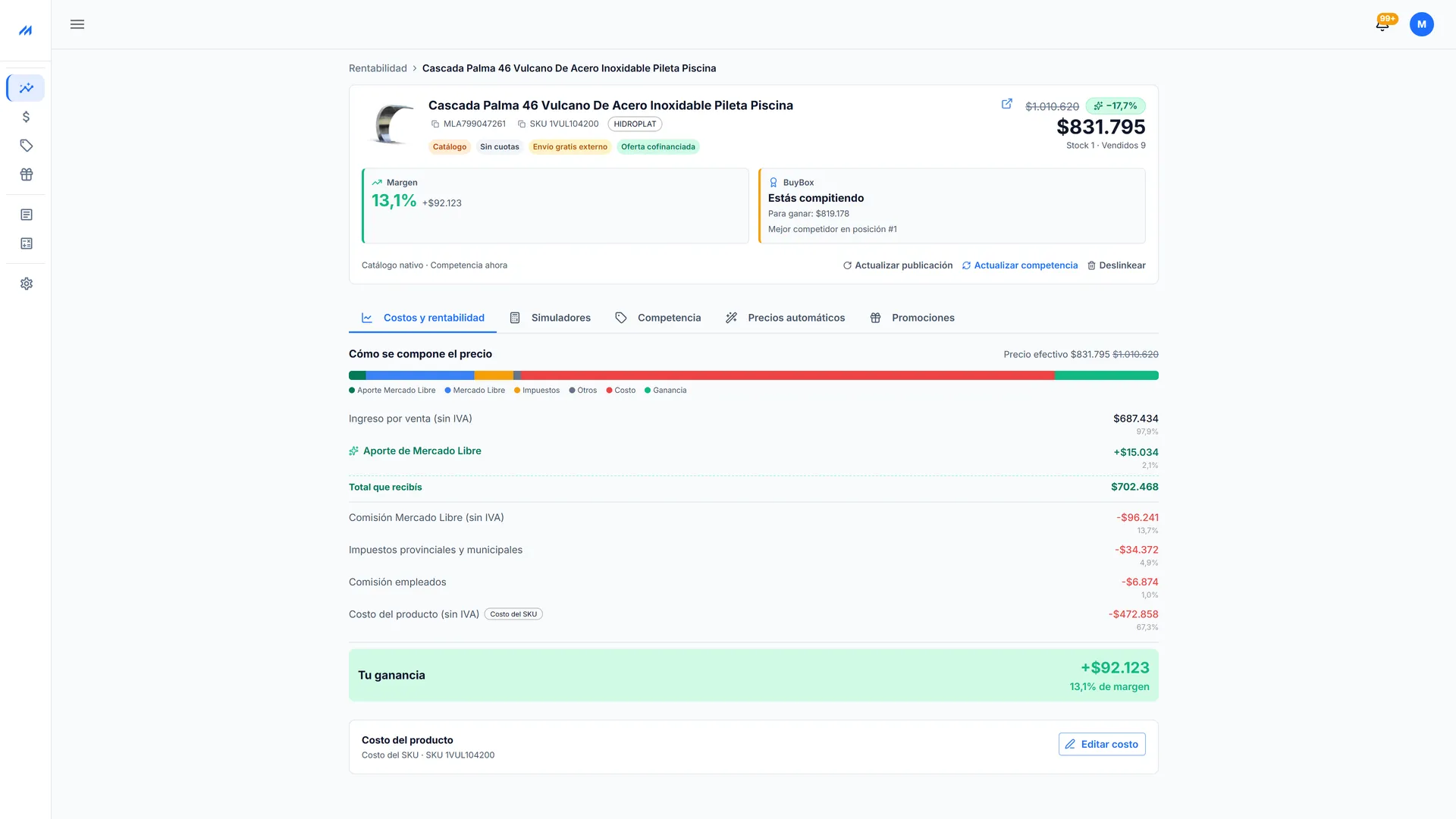The height and width of the screenshot is (819, 1456).
Task: Go to Rentabilidad breadcrumb
Action: pyautogui.click(x=378, y=68)
